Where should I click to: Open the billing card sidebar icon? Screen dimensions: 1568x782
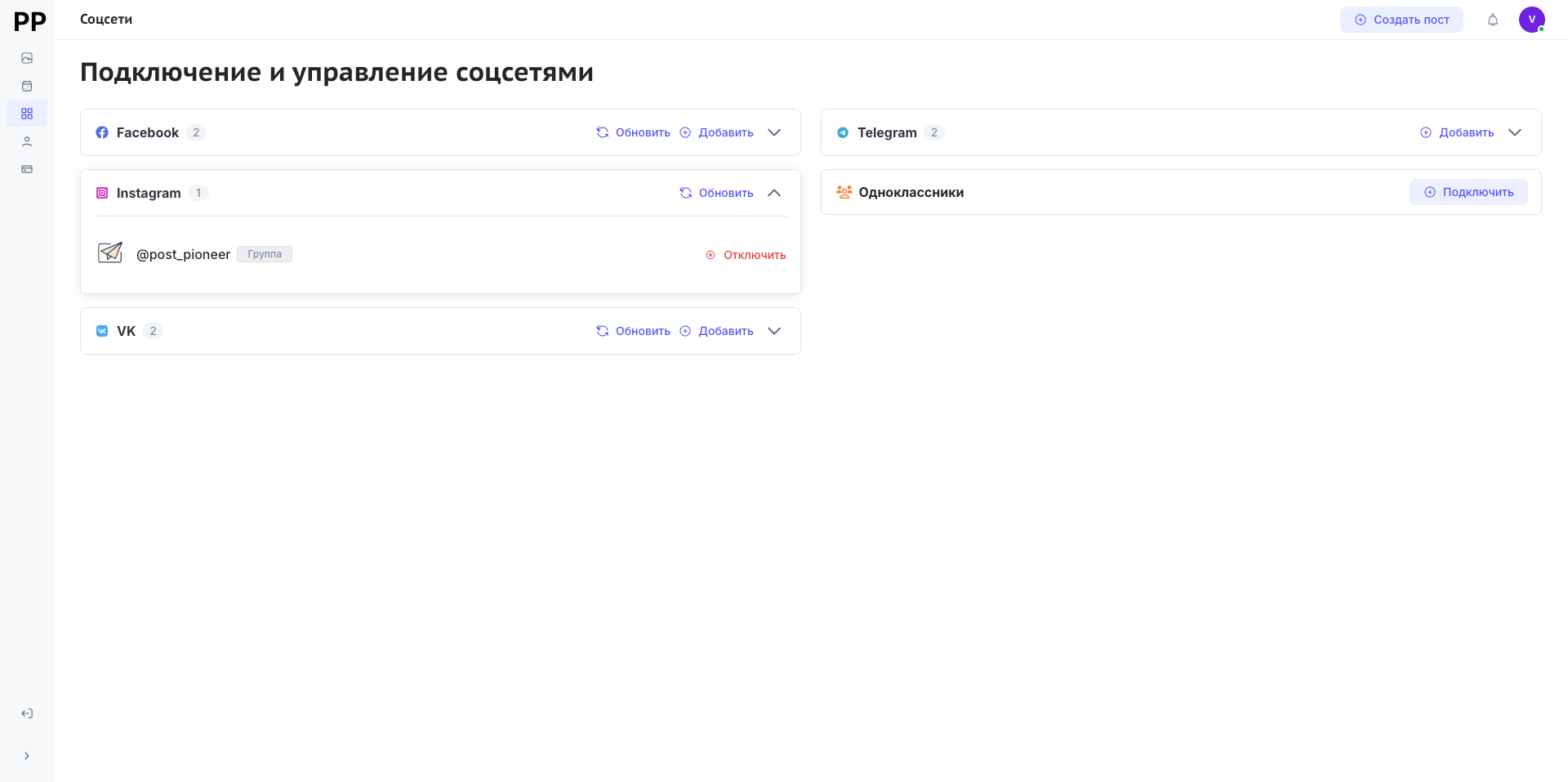point(27,169)
